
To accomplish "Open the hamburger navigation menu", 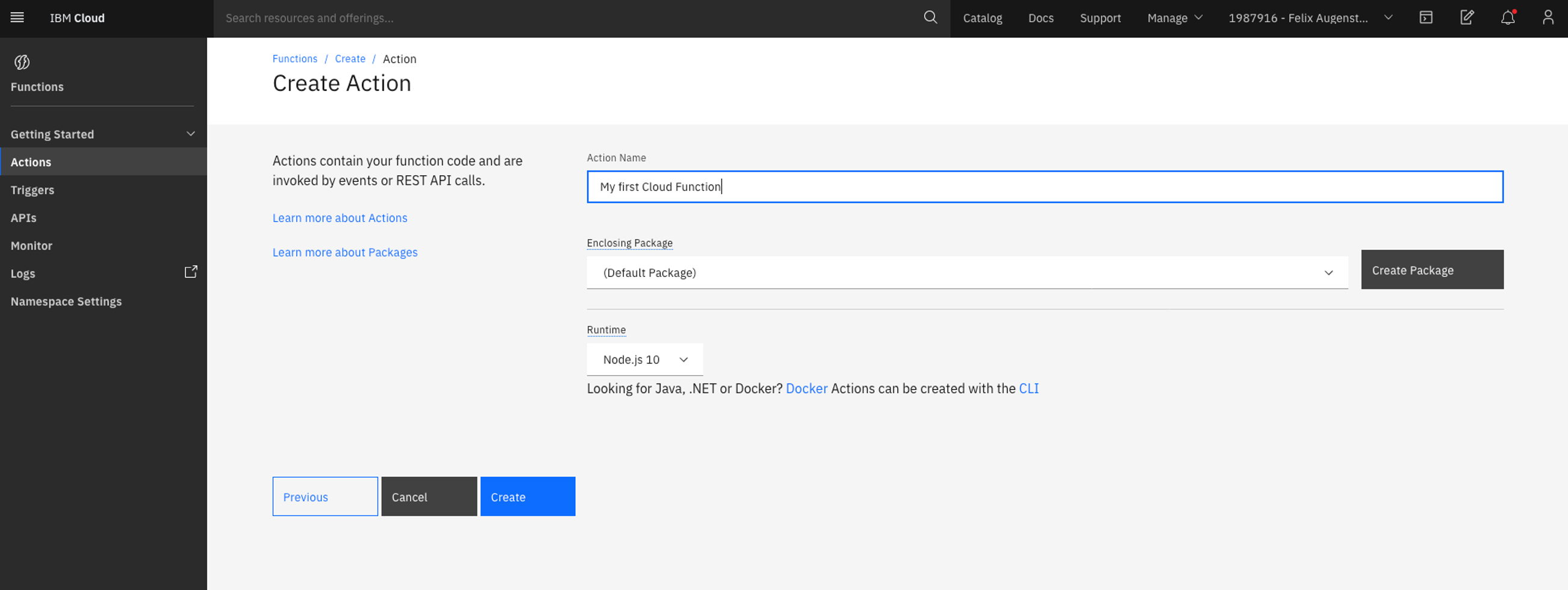I will pyautogui.click(x=17, y=17).
